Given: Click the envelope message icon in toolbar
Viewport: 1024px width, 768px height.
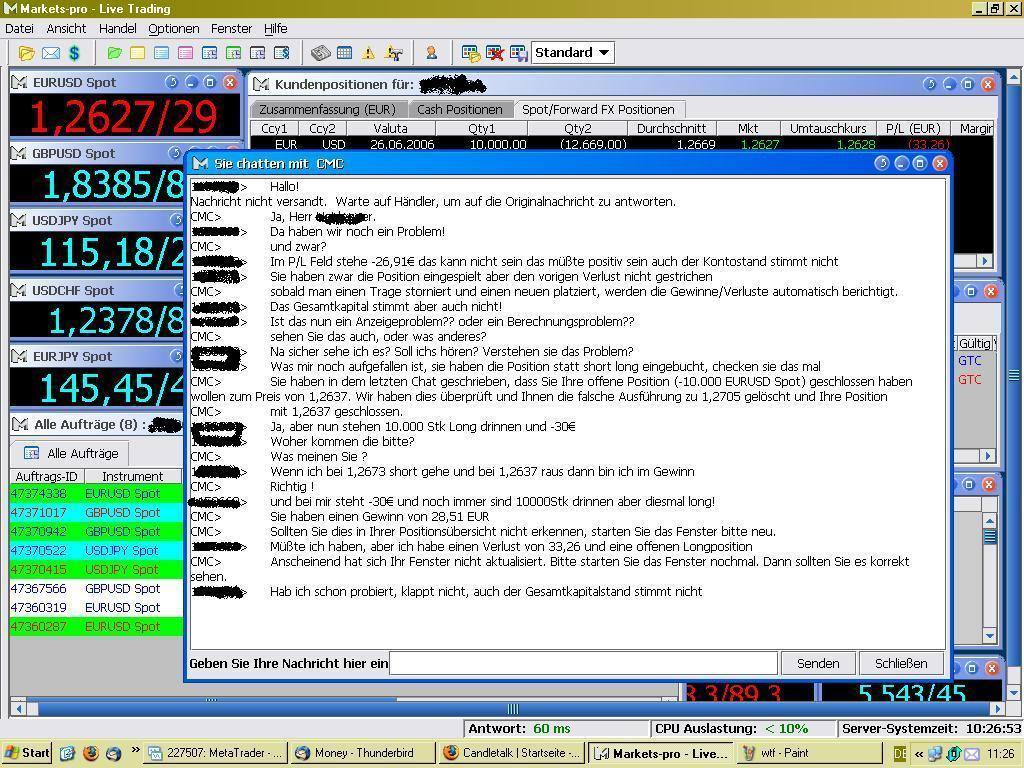Looking at the screenshot, I should pos(50,53).
